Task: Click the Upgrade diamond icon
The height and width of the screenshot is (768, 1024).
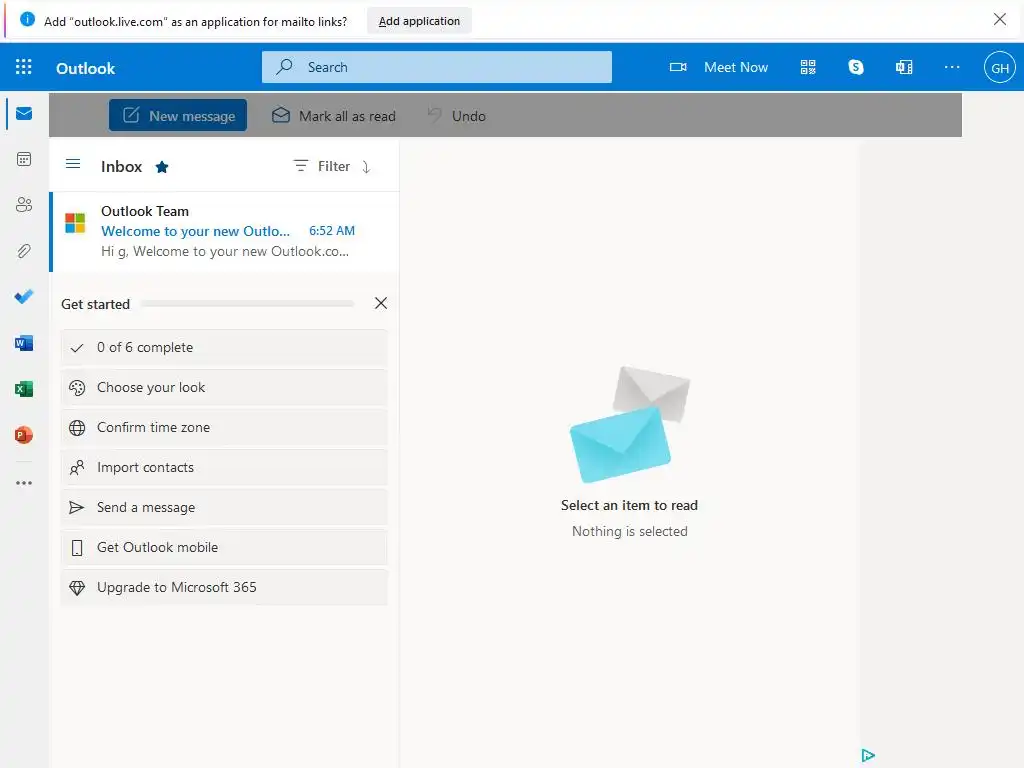Action: pyautogui.click(x=77, y=588)
